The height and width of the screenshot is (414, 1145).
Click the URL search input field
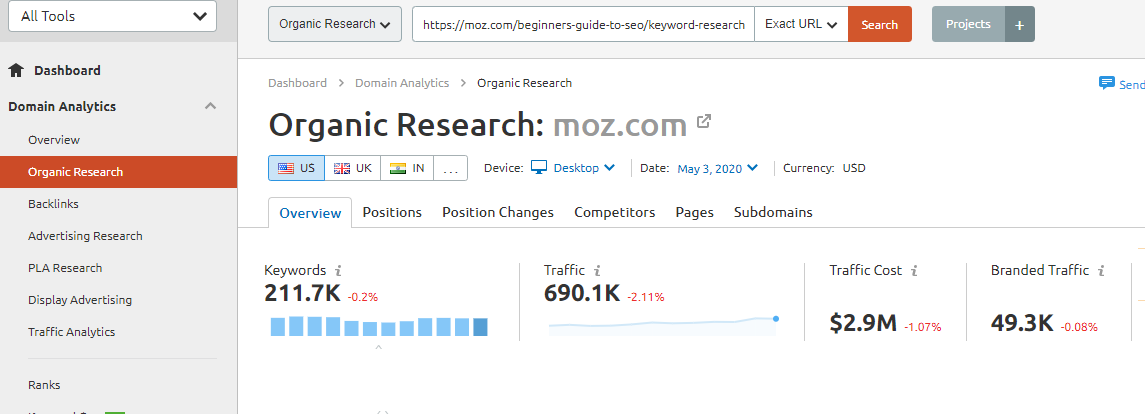(583, 24)
